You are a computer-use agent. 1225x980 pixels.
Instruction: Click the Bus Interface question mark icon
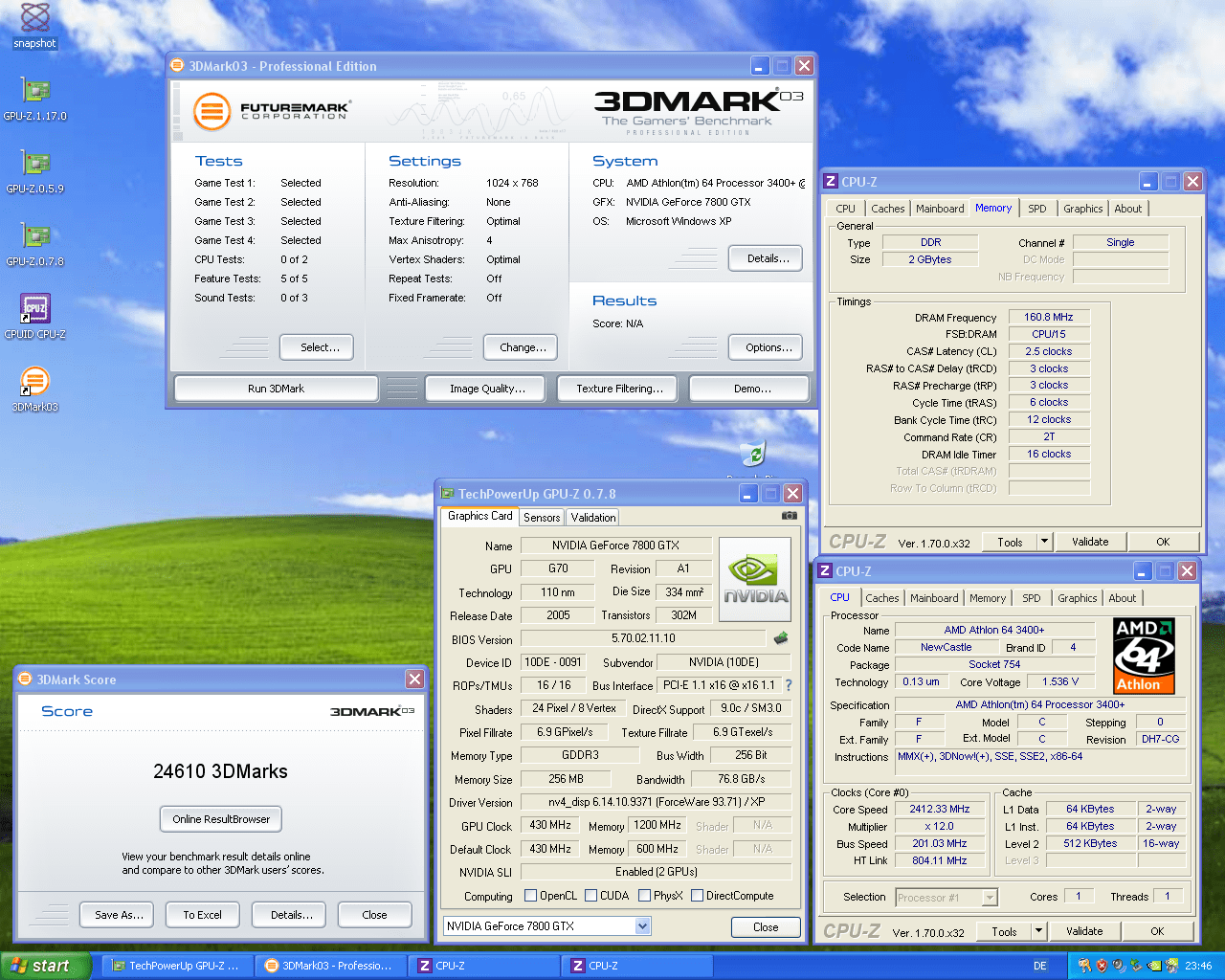(x=789, y=685)
